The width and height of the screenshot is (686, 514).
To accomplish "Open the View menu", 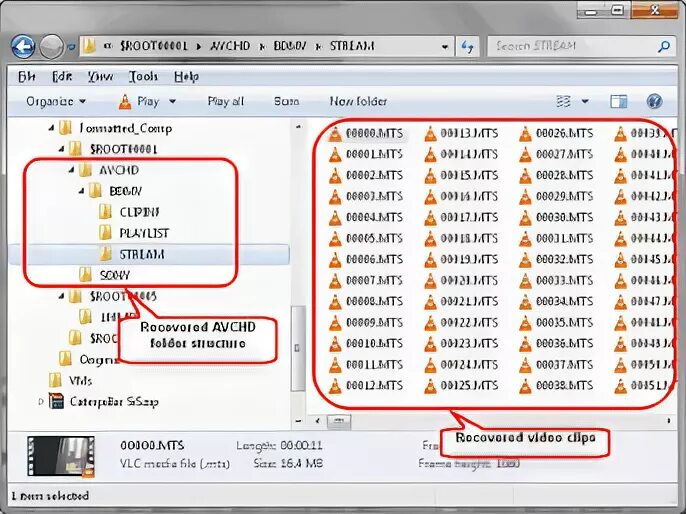I will pyautogui.click(x=100, y=77).
